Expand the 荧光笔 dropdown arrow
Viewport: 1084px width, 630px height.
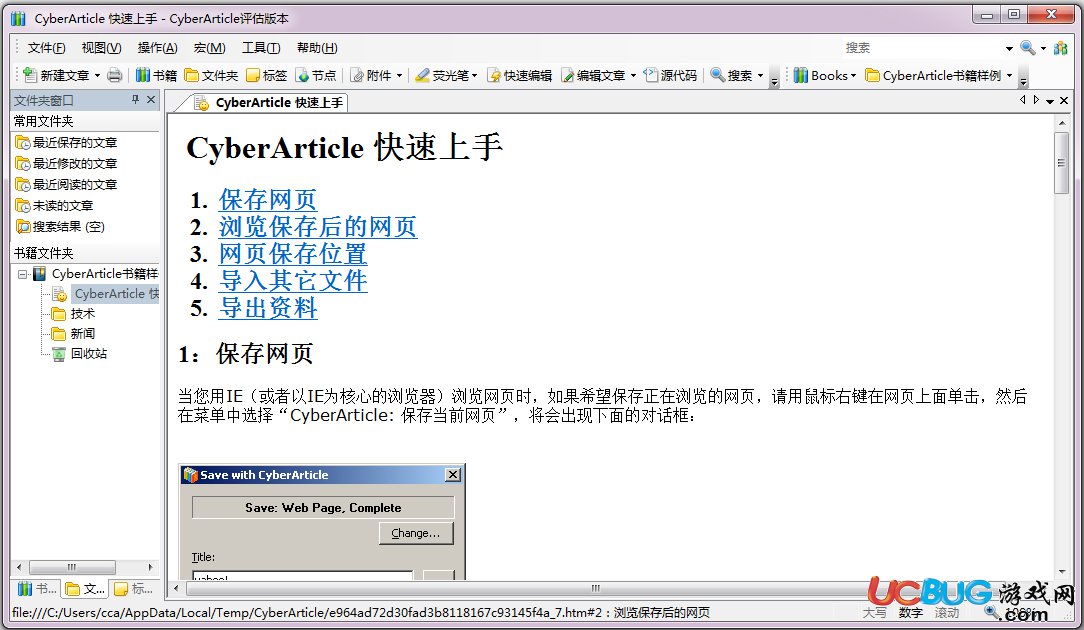[474, 75]
